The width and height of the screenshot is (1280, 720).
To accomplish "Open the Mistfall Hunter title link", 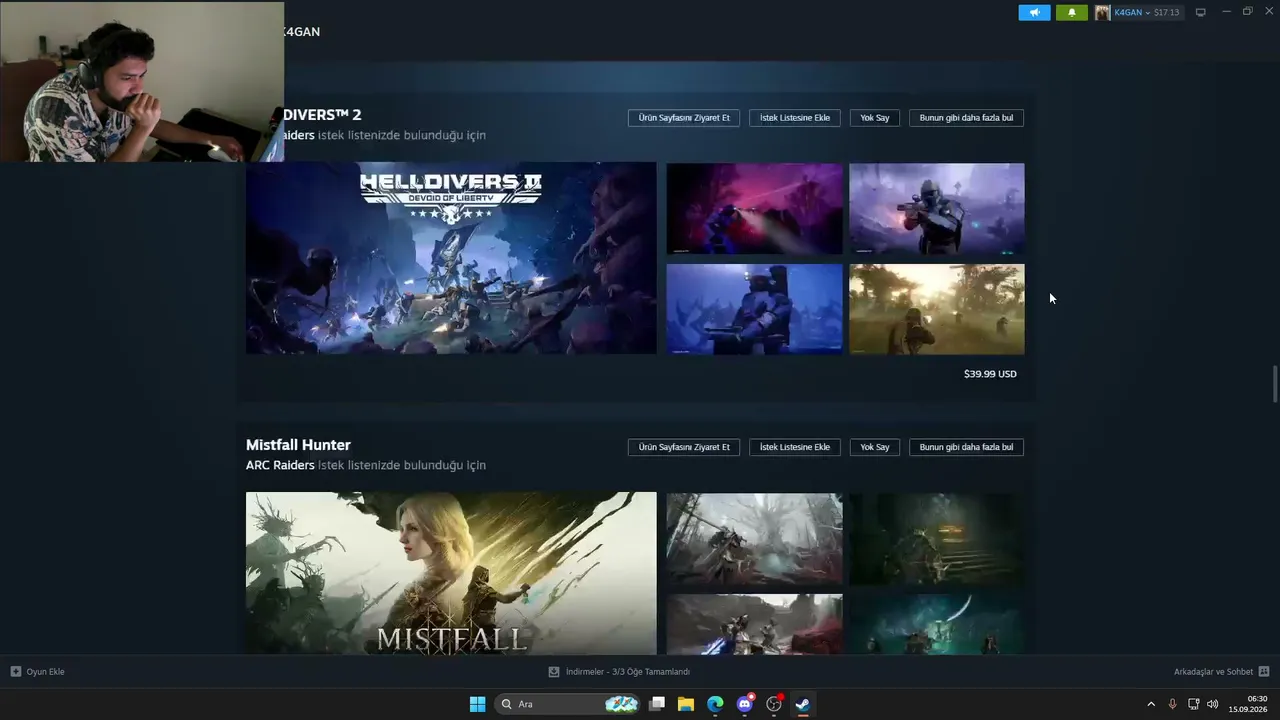I will coord(298,445).
